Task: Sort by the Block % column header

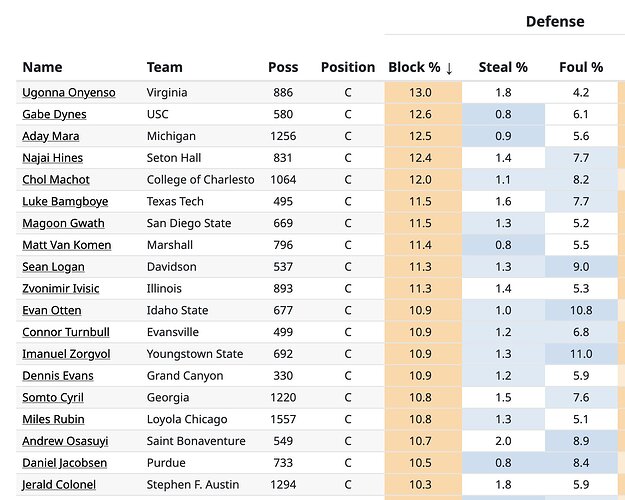Action: click(x=420, y=68)
